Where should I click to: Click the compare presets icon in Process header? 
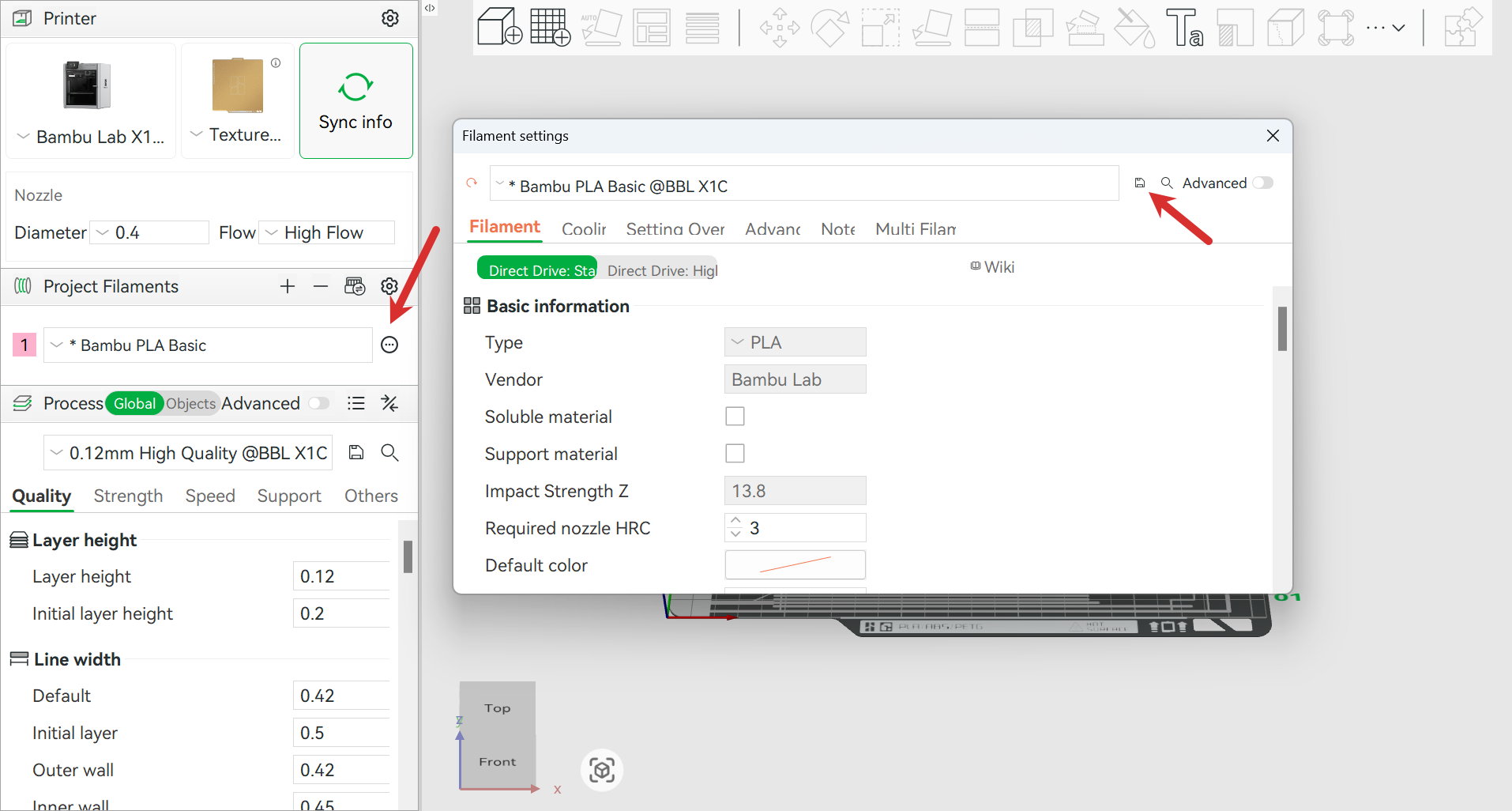point(389,403)
